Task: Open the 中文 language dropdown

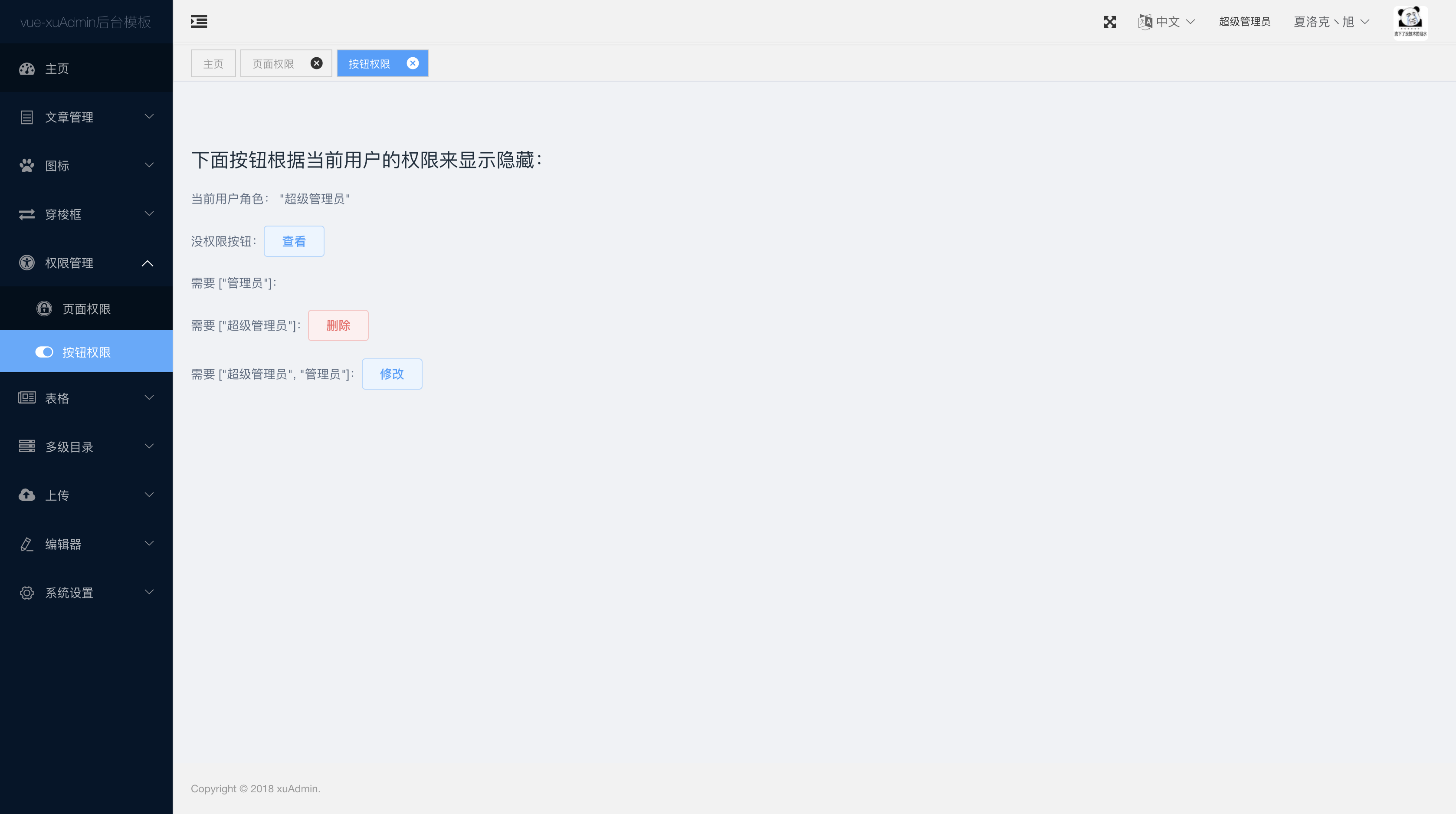Action: [x=1174, y=22]
